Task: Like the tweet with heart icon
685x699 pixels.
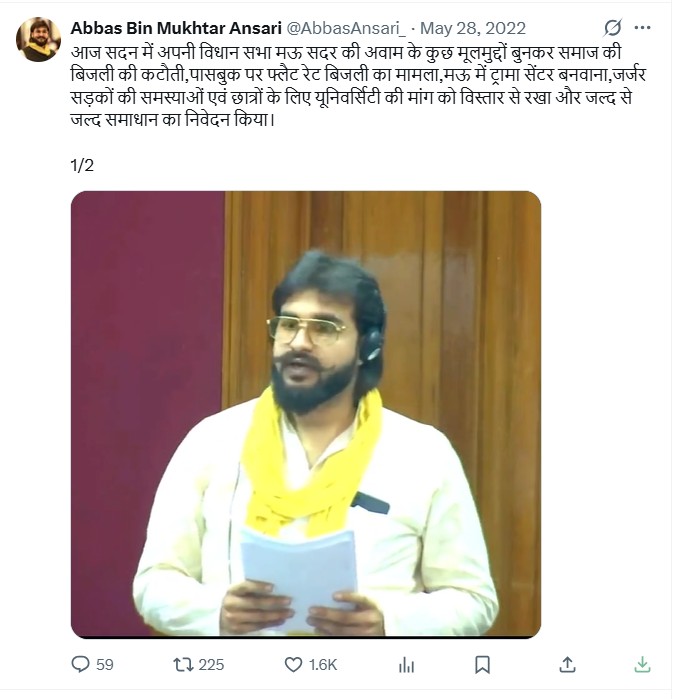Action: (293, 665)
